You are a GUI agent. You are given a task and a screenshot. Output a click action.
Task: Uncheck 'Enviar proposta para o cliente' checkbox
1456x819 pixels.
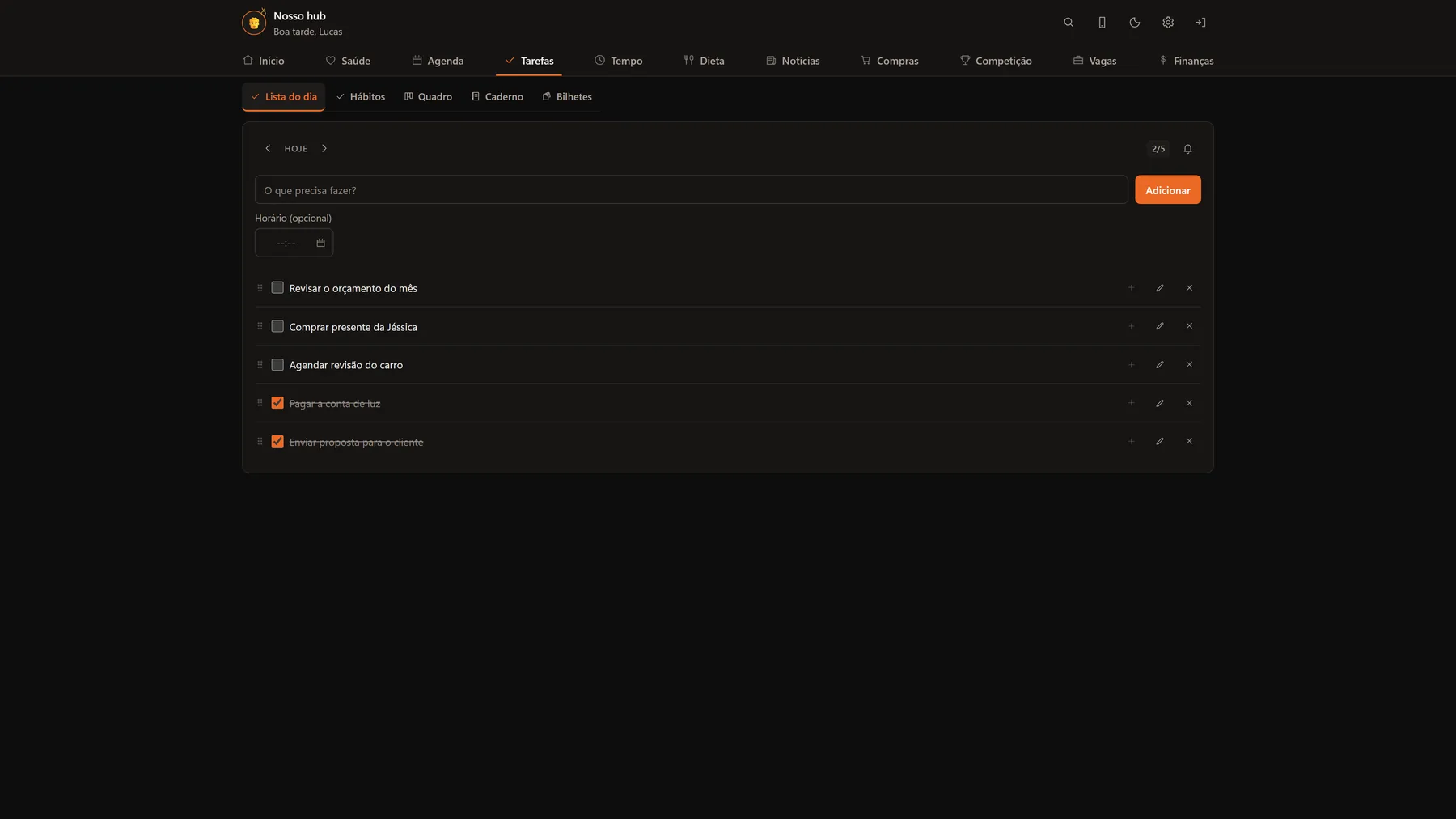pos(277,442)
